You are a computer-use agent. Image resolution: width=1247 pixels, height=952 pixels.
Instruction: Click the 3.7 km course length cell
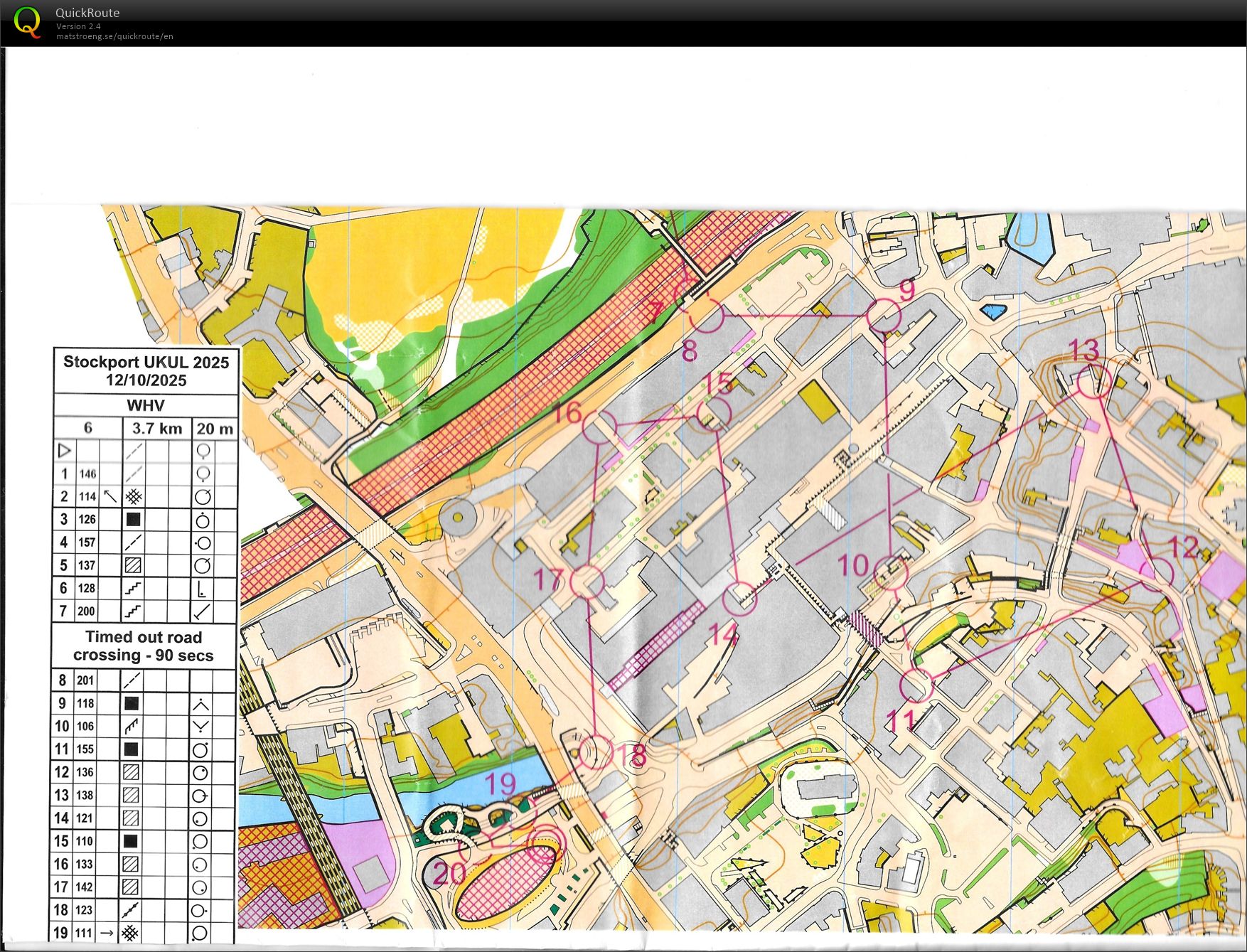coord(156,428)
